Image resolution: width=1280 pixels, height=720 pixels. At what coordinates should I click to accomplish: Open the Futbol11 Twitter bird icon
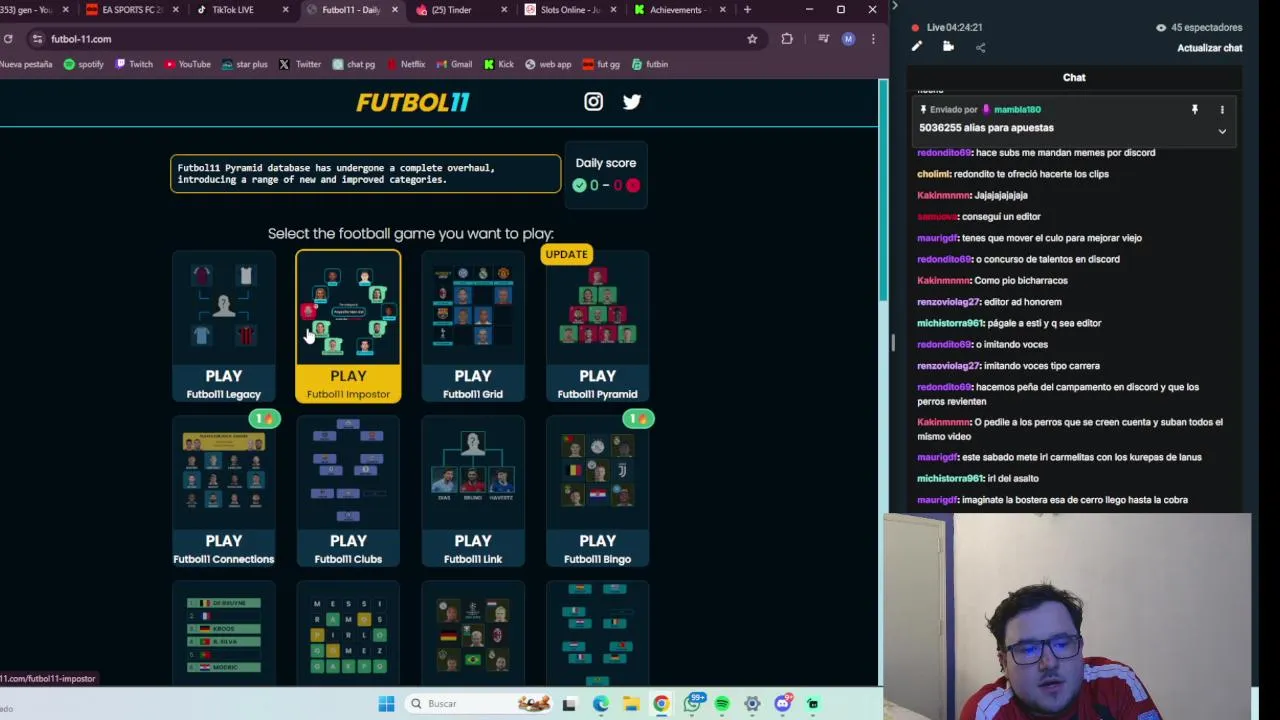click(632, 101)
